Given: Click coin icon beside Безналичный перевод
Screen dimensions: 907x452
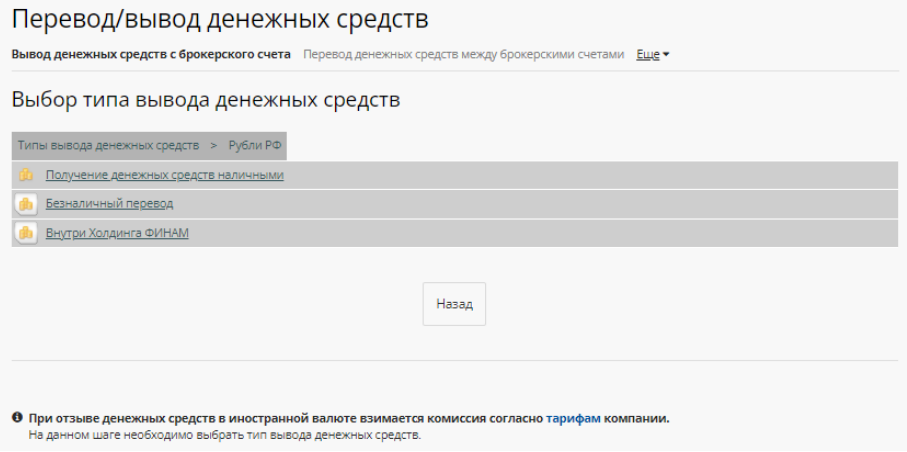Looking at the screenshot, I should click(x=25, y=204).
